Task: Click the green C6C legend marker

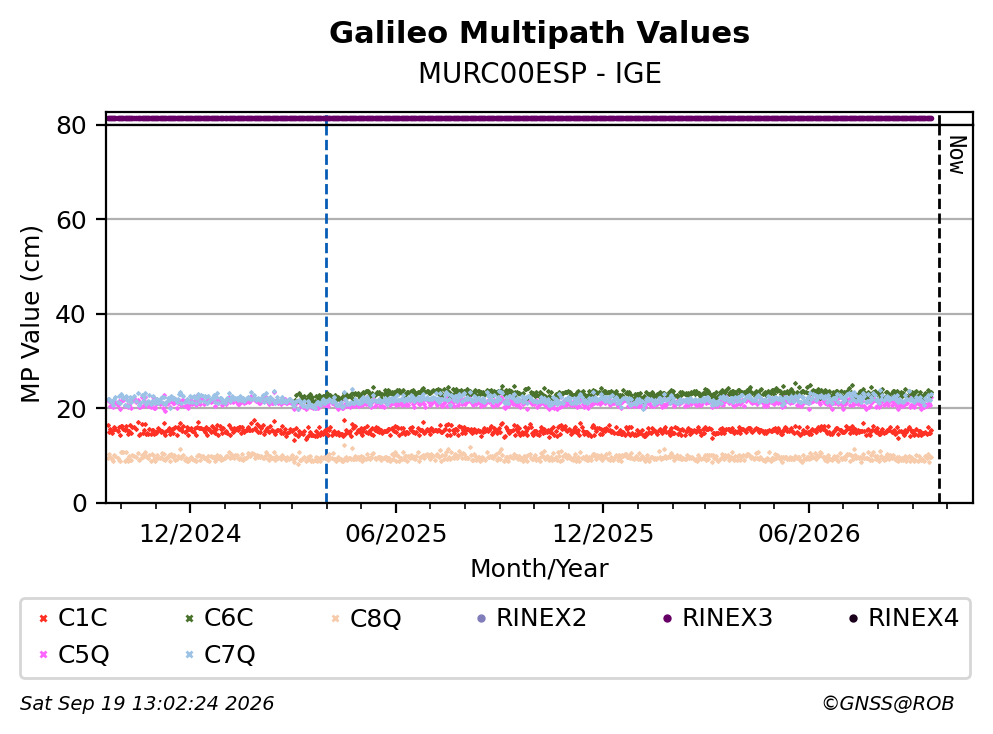Action: click(189, 618)
